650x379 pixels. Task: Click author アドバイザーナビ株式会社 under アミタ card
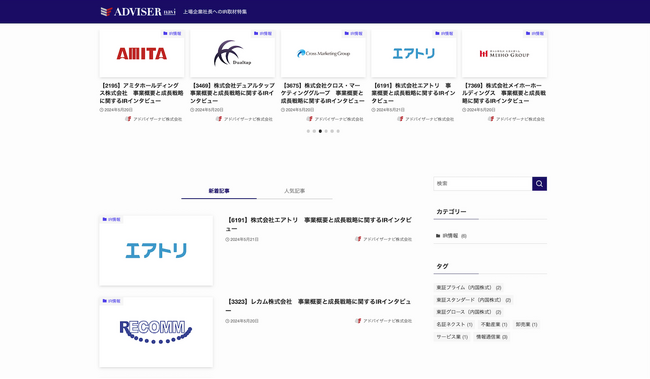click(x=154, y=119)
